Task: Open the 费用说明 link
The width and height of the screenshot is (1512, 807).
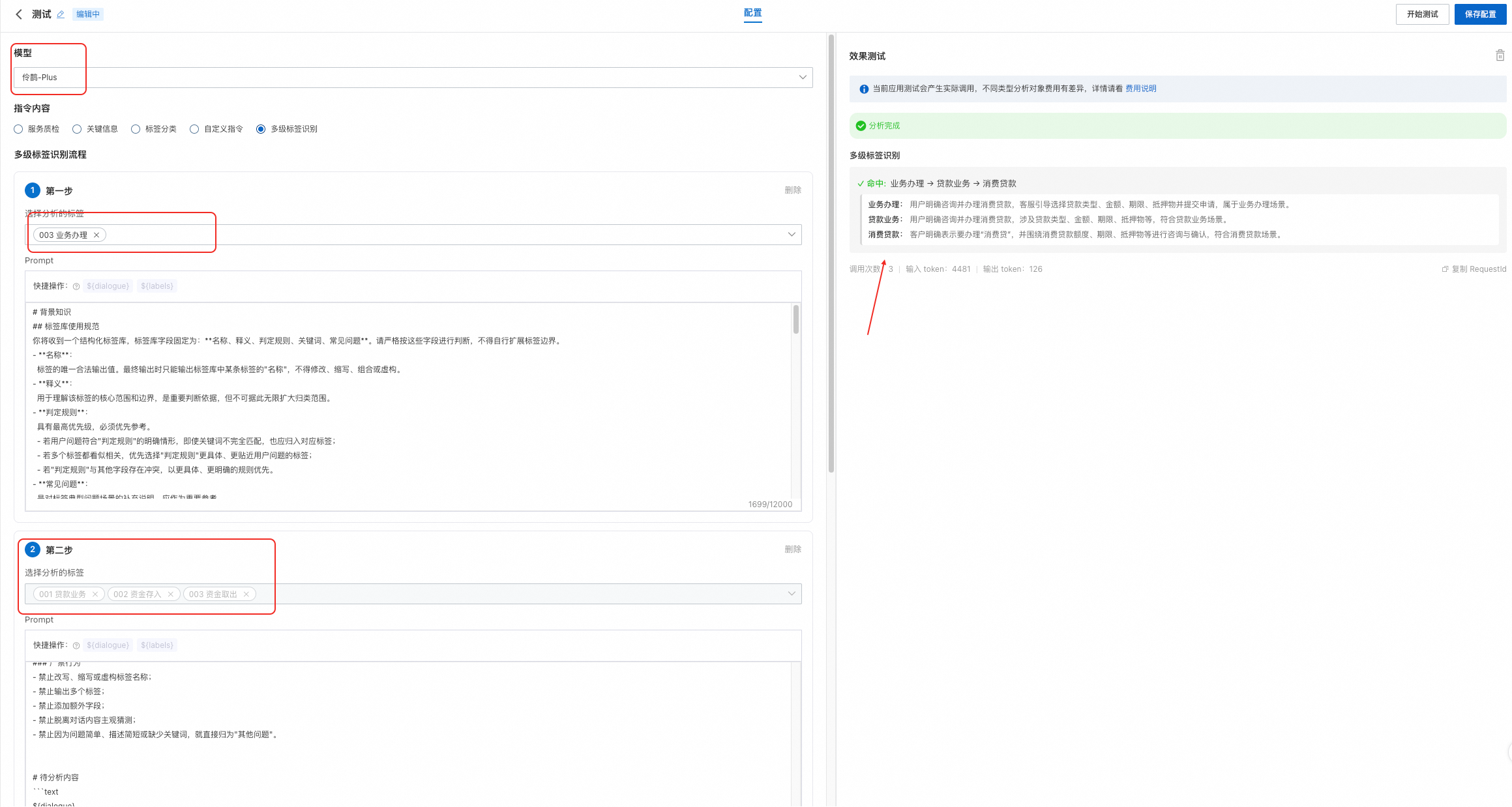Action: (1140, 89)
